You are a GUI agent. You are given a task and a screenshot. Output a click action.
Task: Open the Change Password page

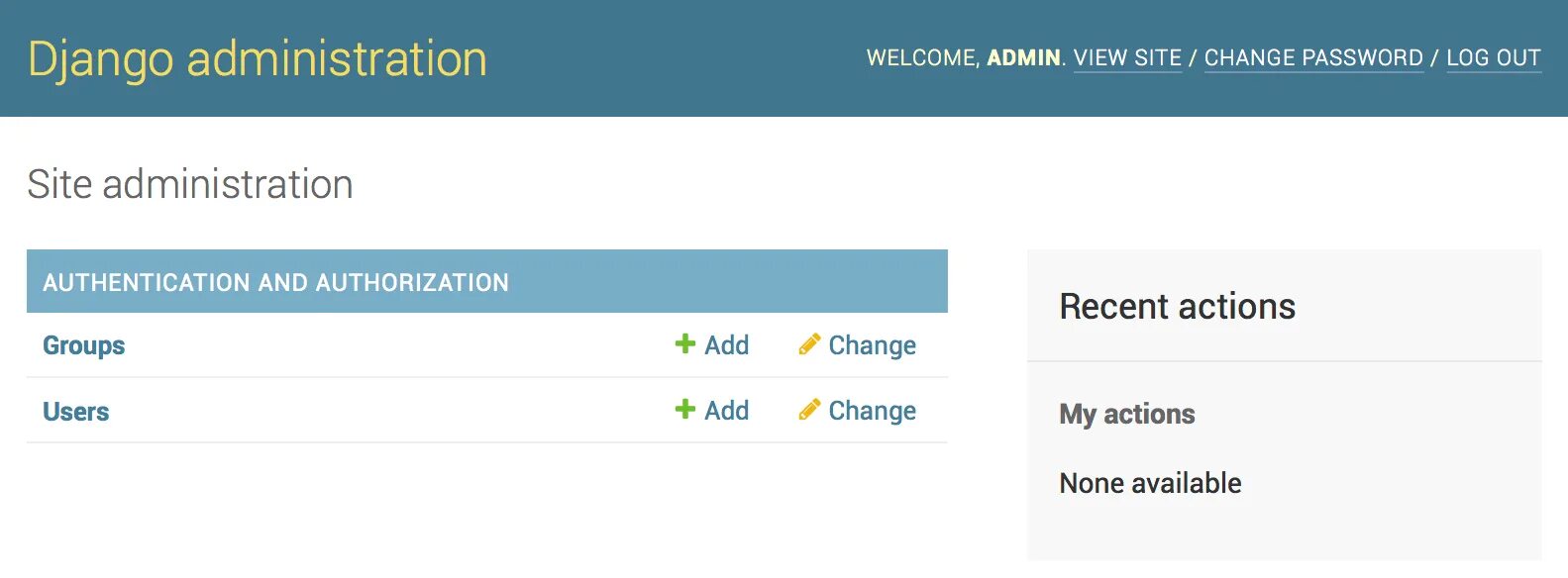(1313, 58)
